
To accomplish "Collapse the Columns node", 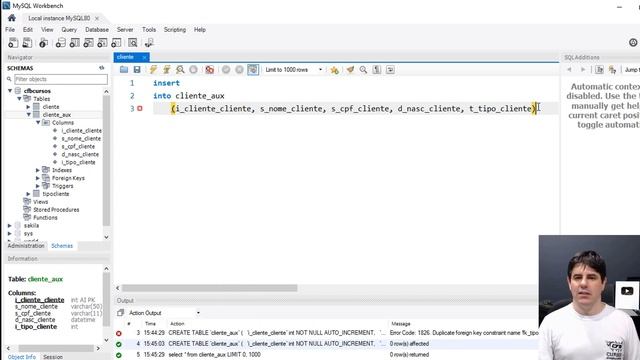I will tap(38, 122).
